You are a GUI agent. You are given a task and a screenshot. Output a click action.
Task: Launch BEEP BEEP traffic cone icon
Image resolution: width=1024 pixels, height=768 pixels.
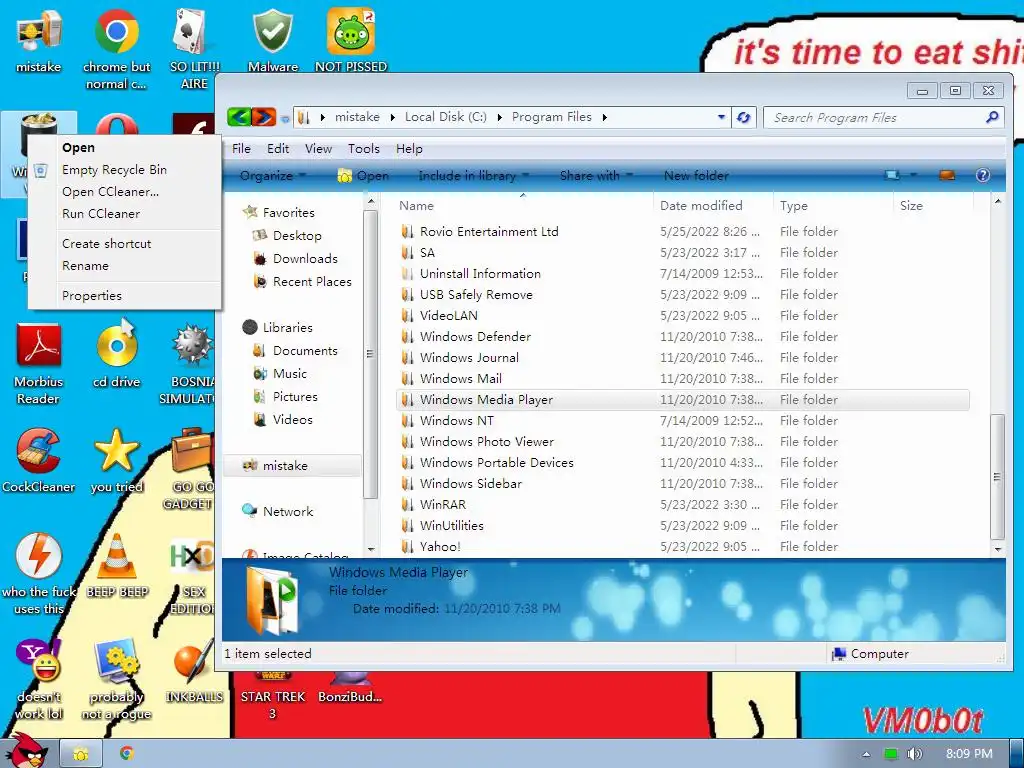click(118, 566)
